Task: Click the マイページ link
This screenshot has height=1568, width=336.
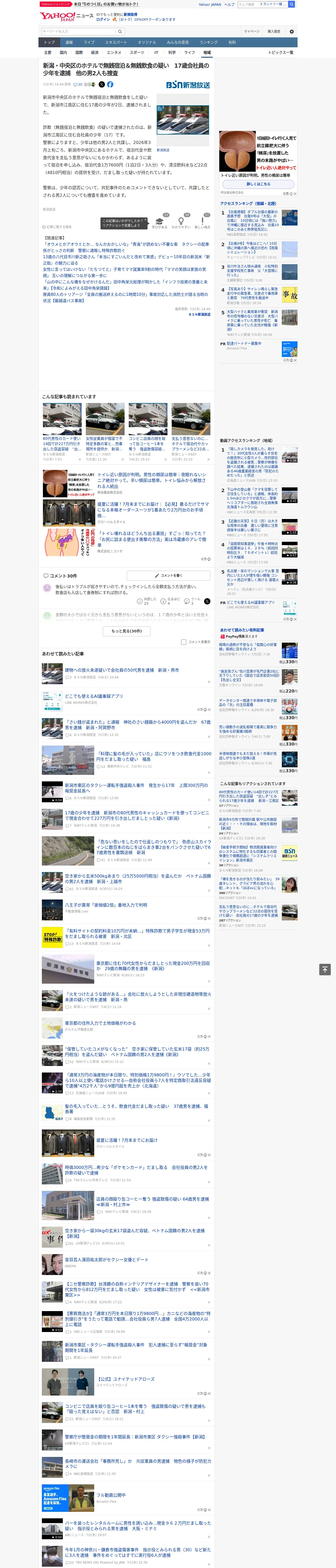Action: click(252, 32)
